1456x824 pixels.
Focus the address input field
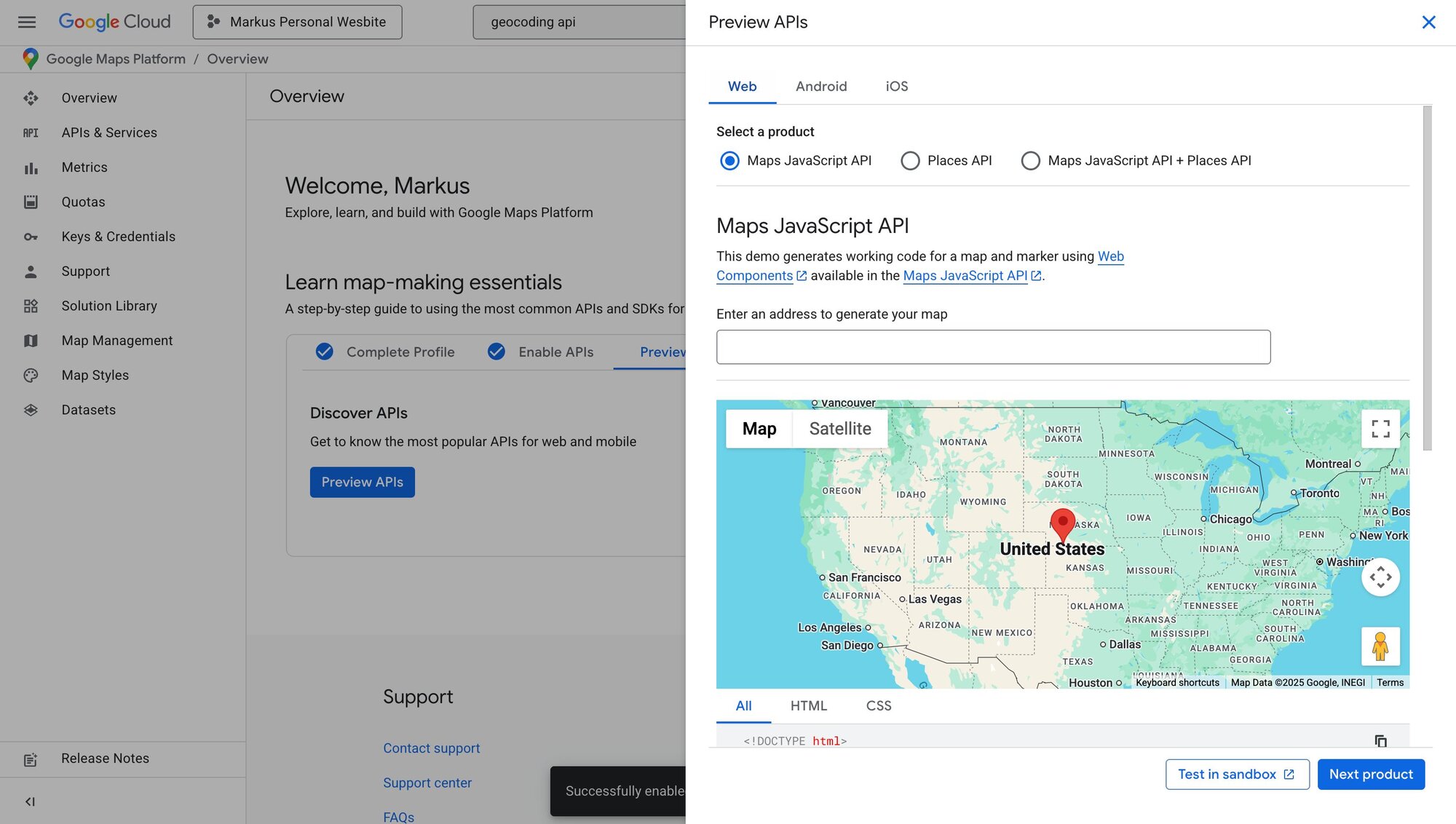[993, 347]
